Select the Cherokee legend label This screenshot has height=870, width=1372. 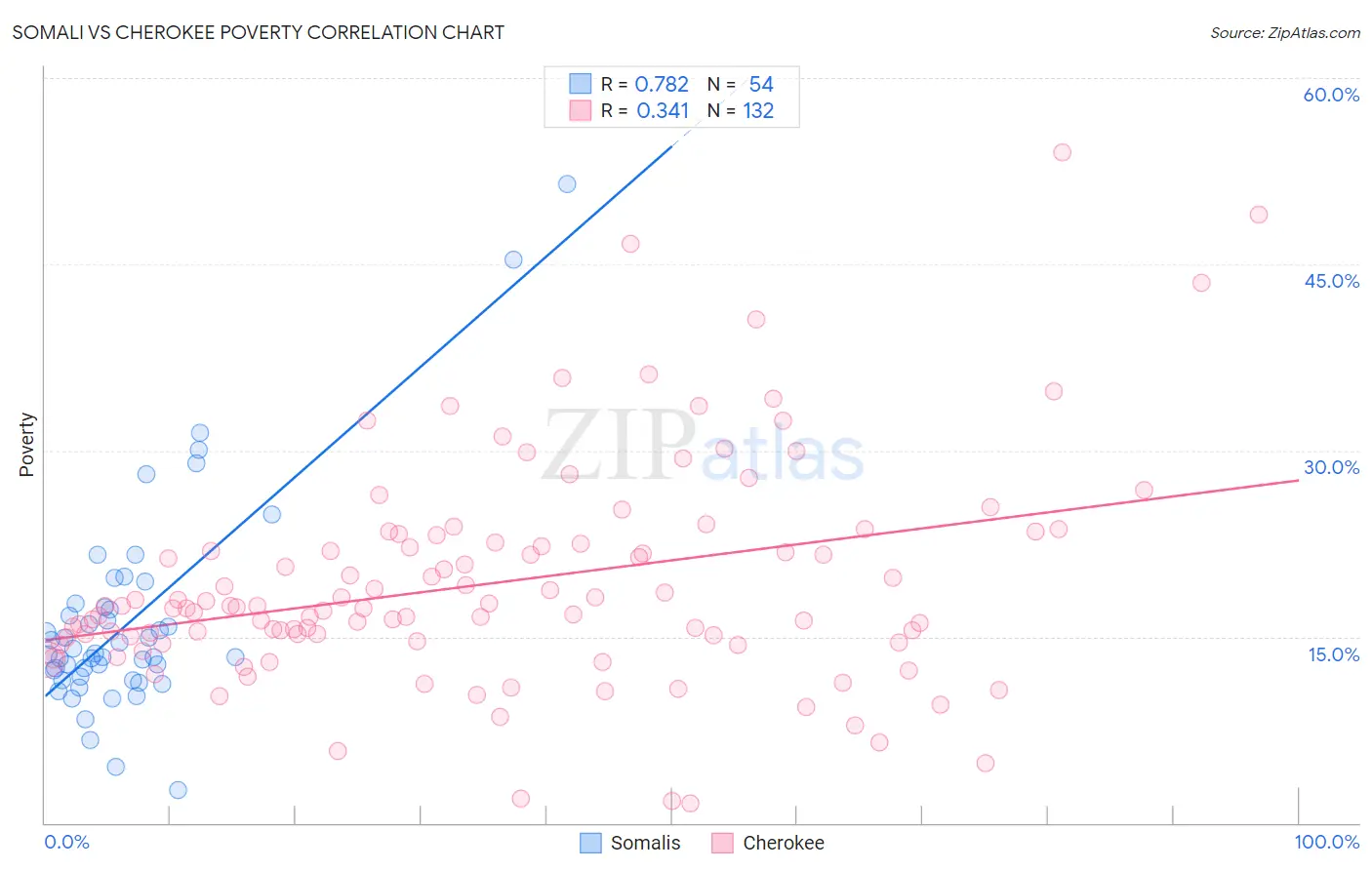pyautogui.click(x=784, y=843)
